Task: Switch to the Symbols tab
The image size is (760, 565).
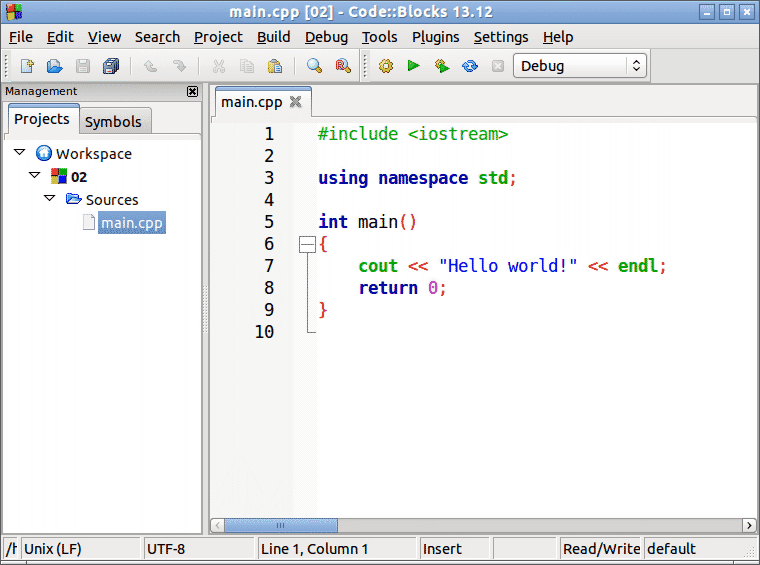Action: point(113,121)
